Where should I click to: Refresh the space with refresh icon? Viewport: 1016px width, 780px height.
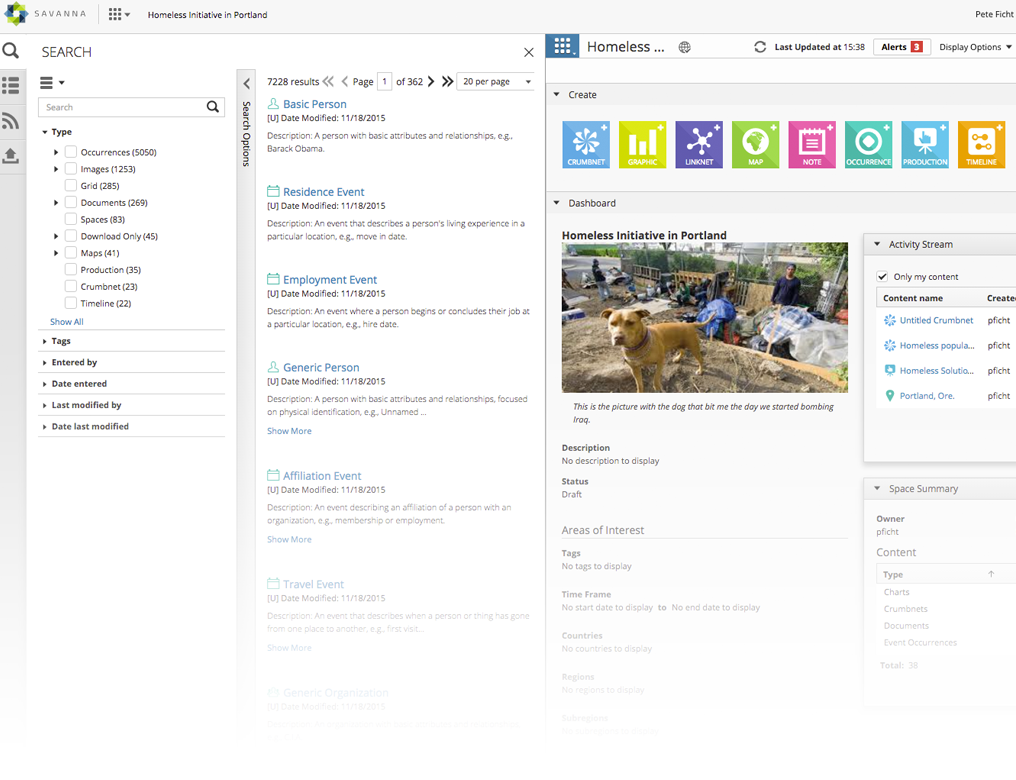(x=760, y=47)
